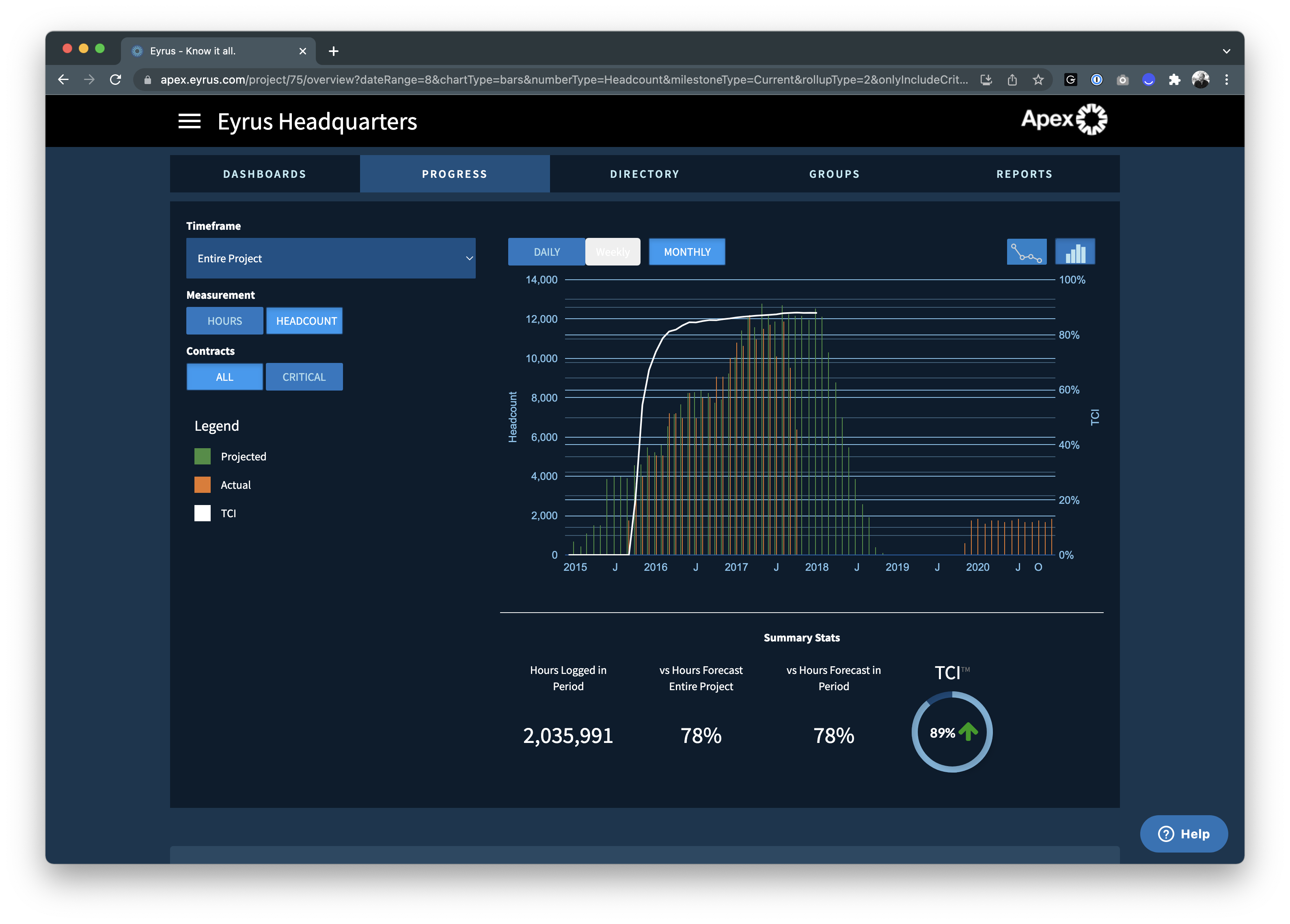The image size is (1290, 924).
Task: Click the lock site info icon
Action: click(148, 80)
